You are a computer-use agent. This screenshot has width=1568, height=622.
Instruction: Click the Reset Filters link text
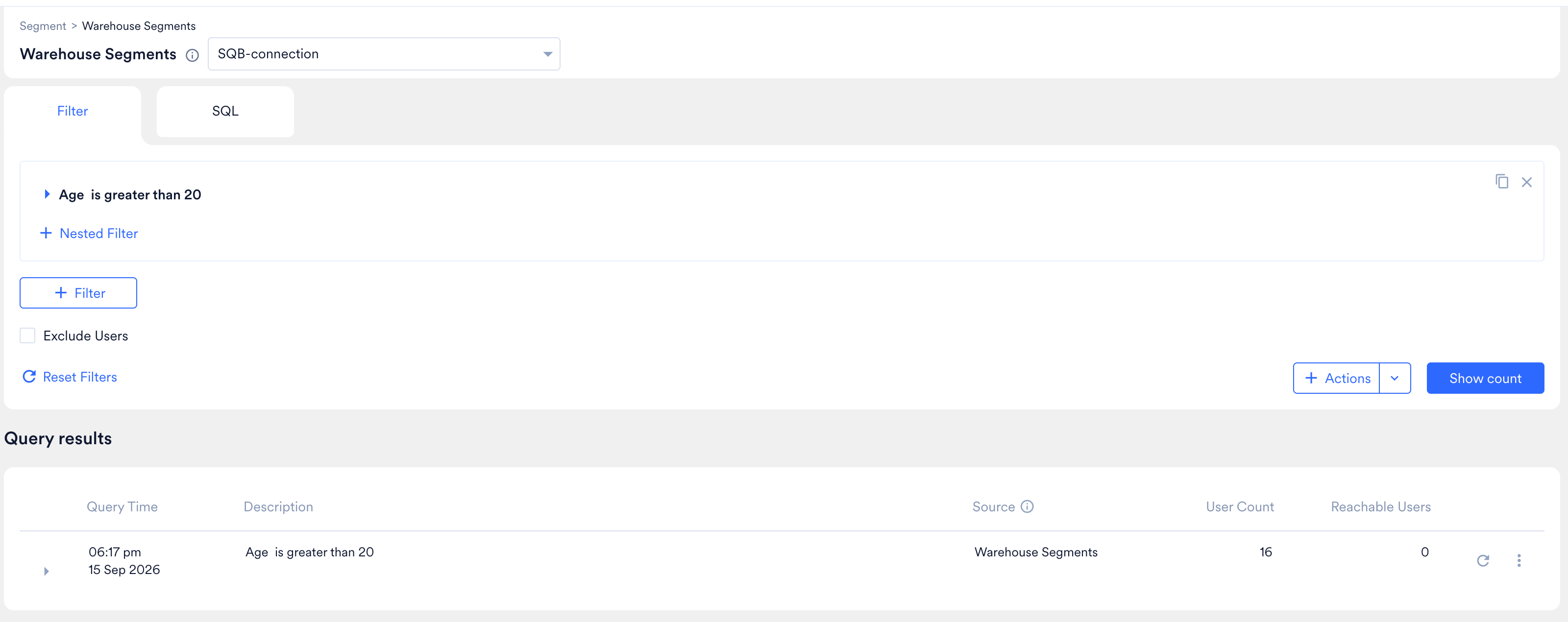coord(80,377)
